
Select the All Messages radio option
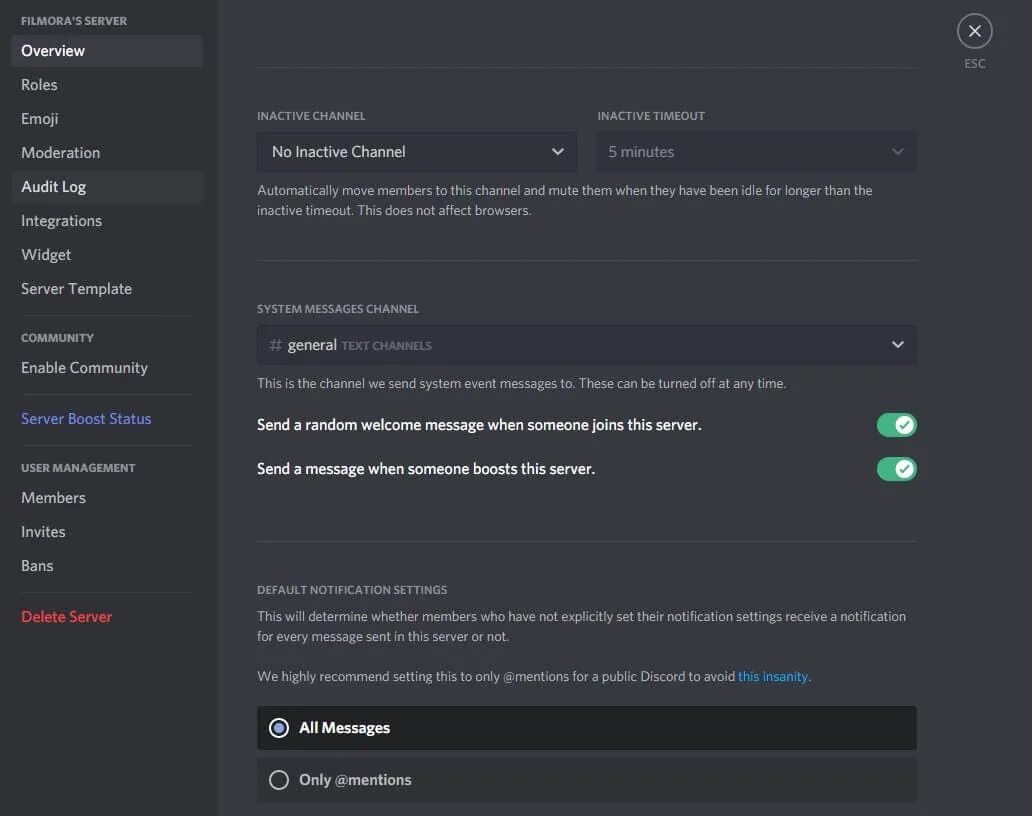pos(280,728)
